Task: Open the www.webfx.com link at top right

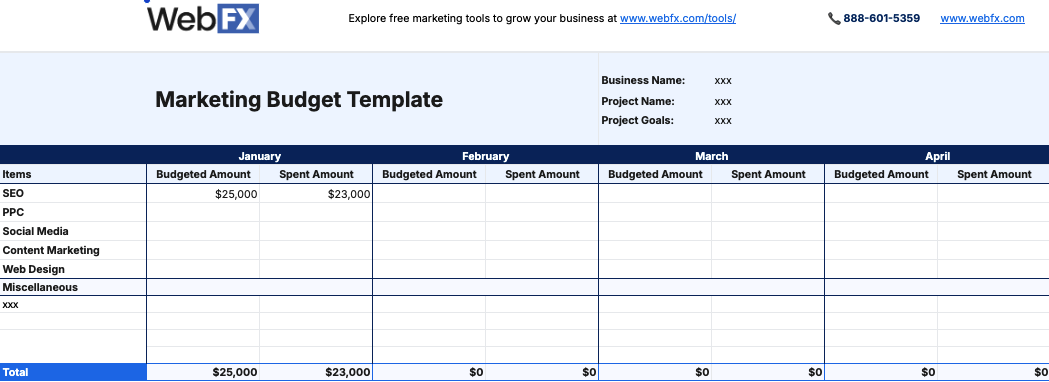Action: [x=982, y=19]
